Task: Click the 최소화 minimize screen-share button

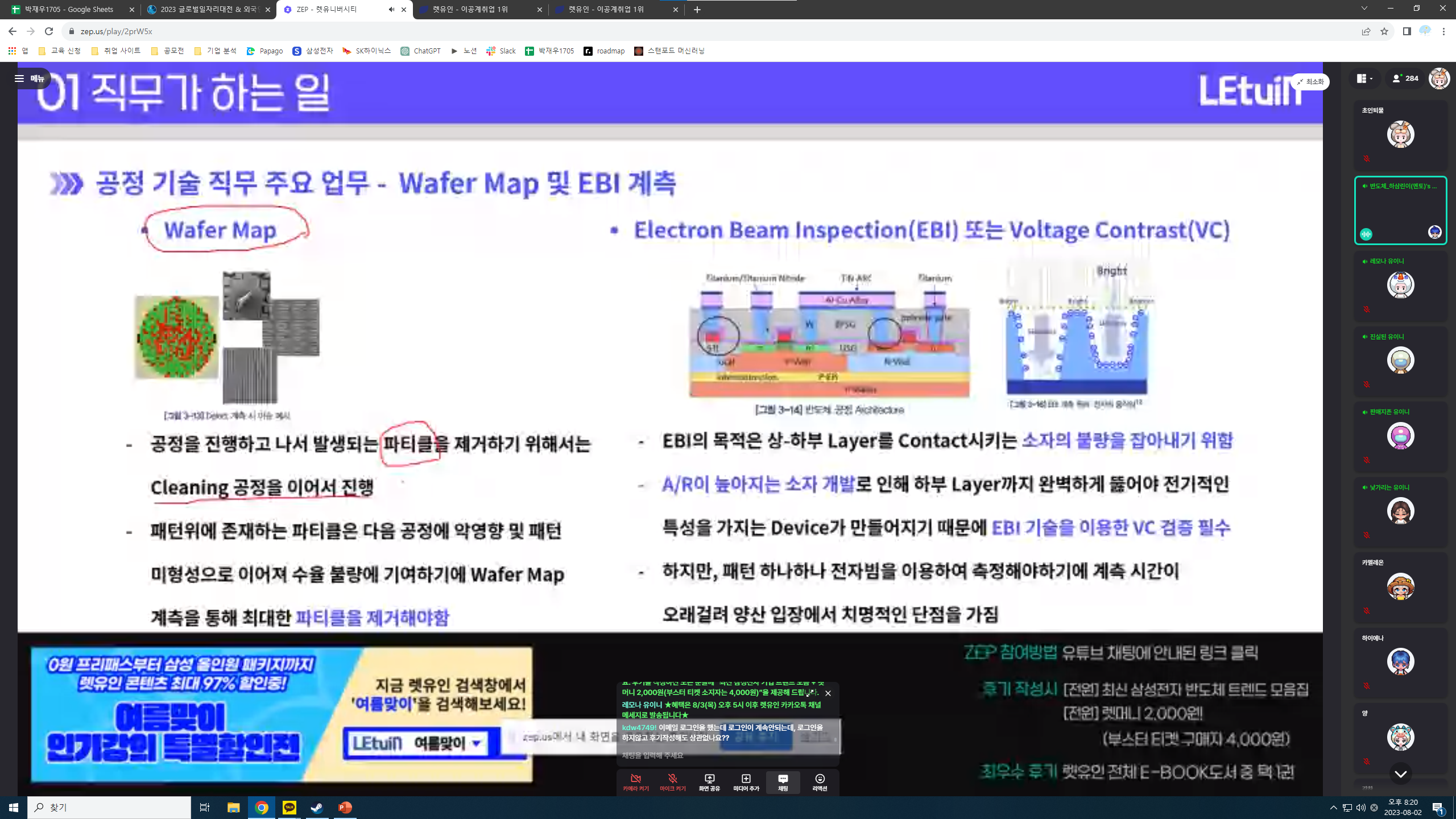Action: [x=1310, y=82]
